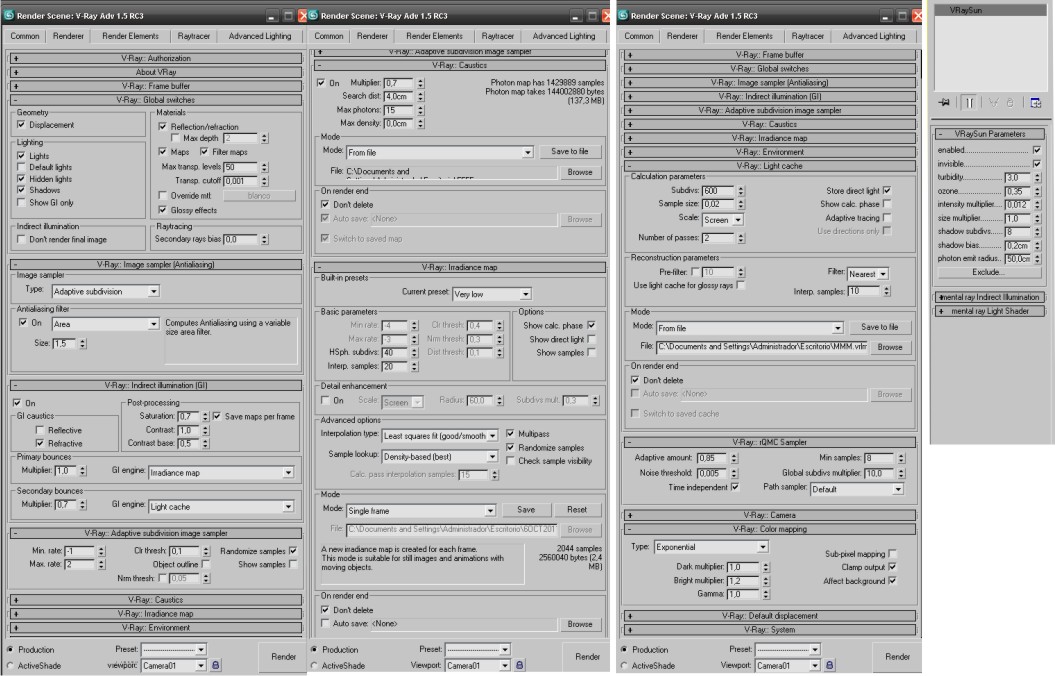Toggle Store direct light in Light cache

click(887, 190)
